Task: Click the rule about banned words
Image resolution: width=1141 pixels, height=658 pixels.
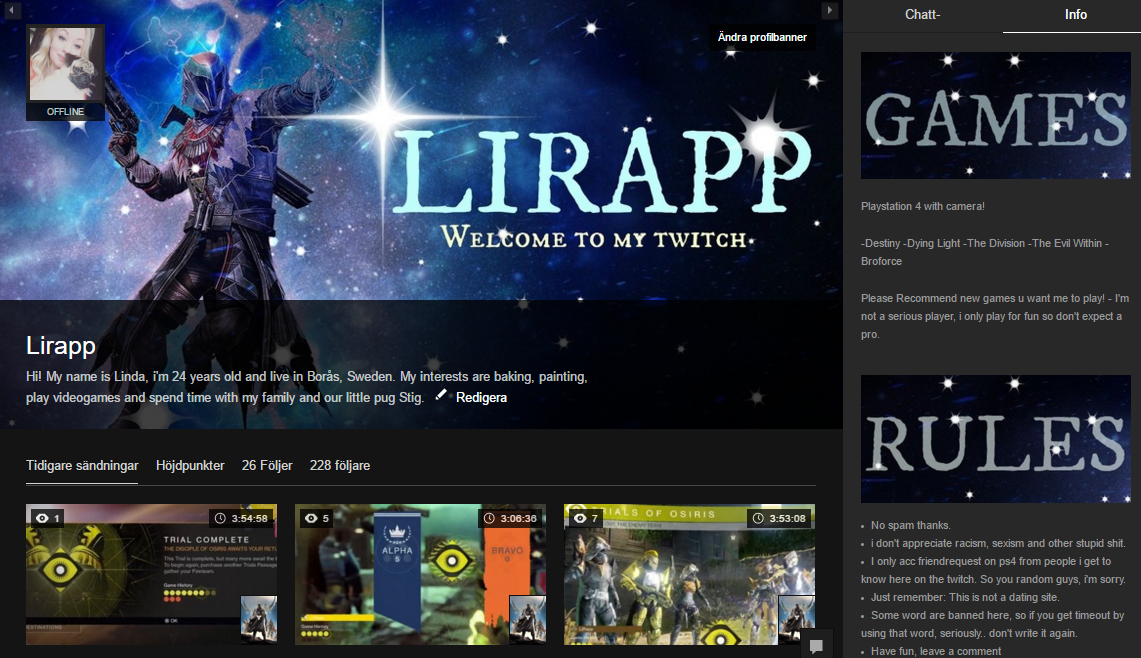Action: click(993, 624)
